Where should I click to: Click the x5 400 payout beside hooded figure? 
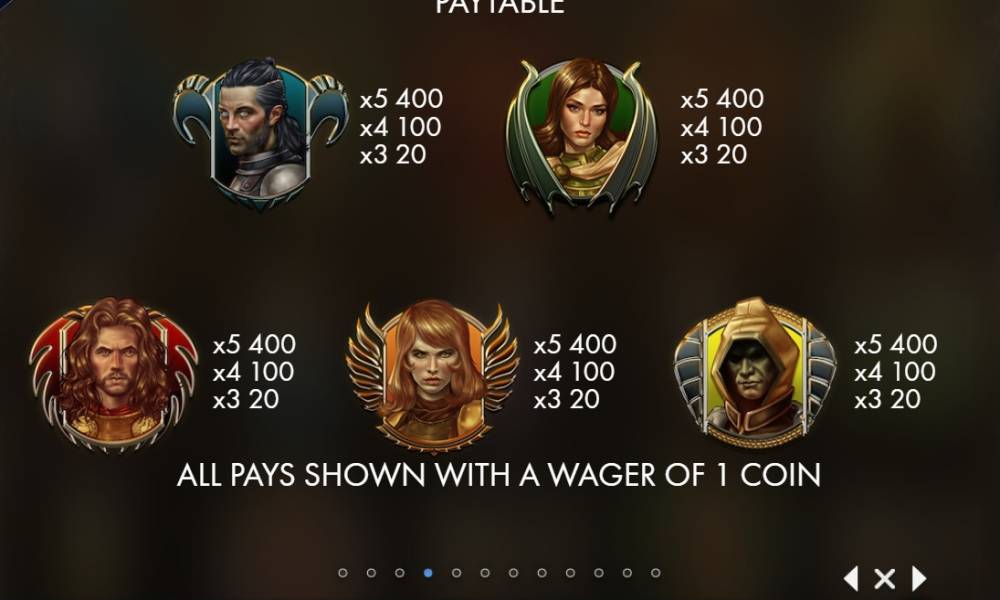click(x=895, y=344)
